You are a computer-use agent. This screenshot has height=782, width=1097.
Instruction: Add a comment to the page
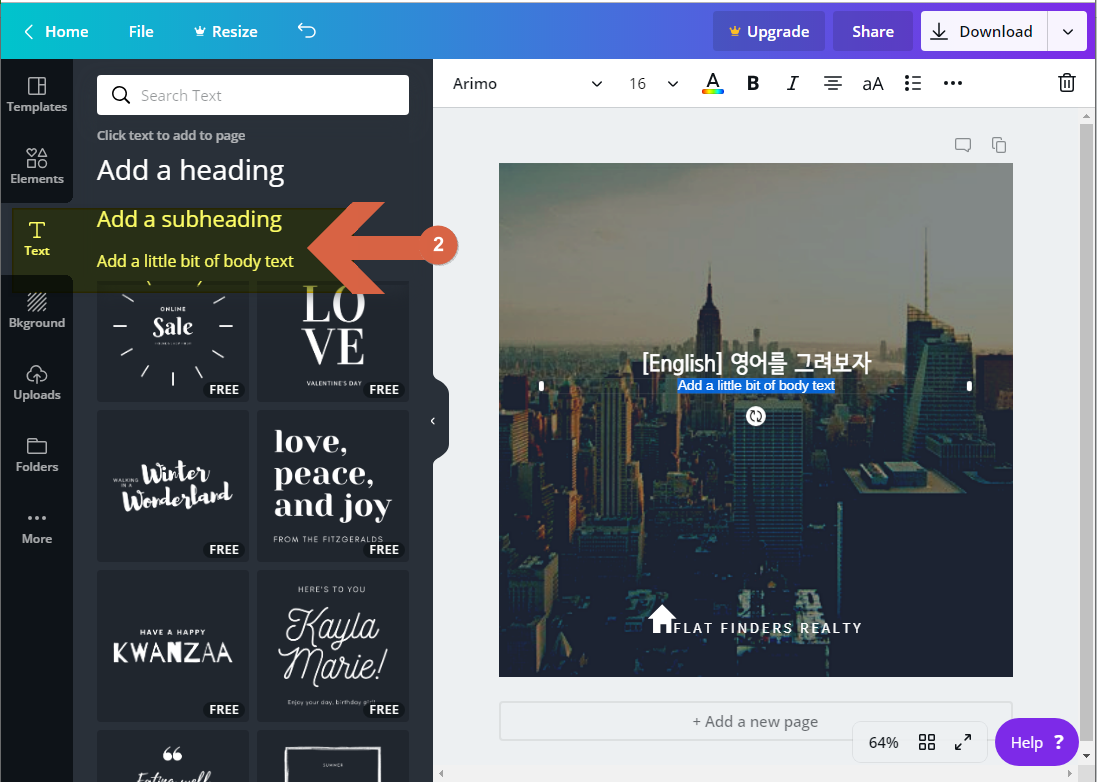click(x=963, y=145)
